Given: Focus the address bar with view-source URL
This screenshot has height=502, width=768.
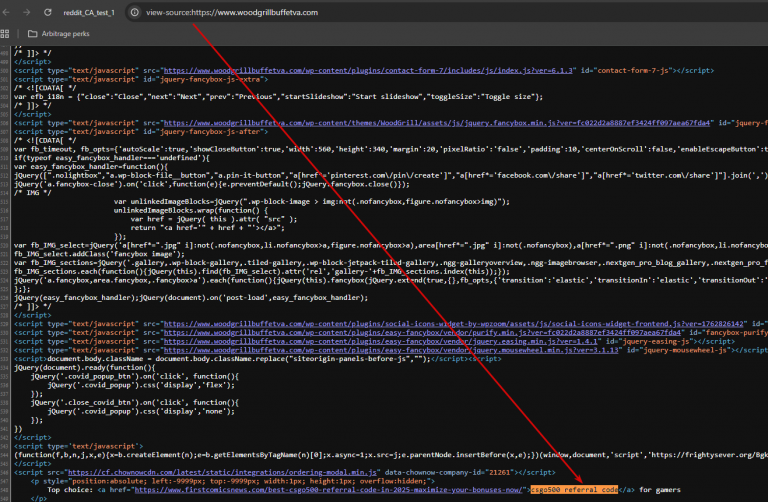Looking at the screenshot, I should (232, 12).
